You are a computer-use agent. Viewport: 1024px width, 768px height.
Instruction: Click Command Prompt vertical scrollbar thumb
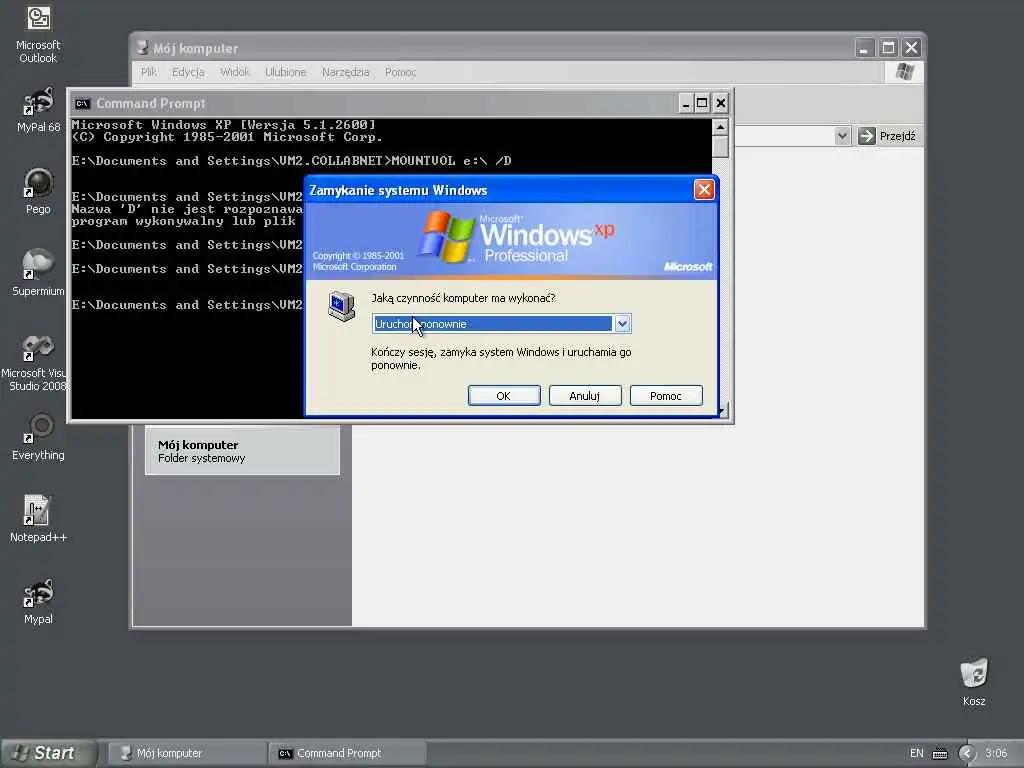click(720, 146)
